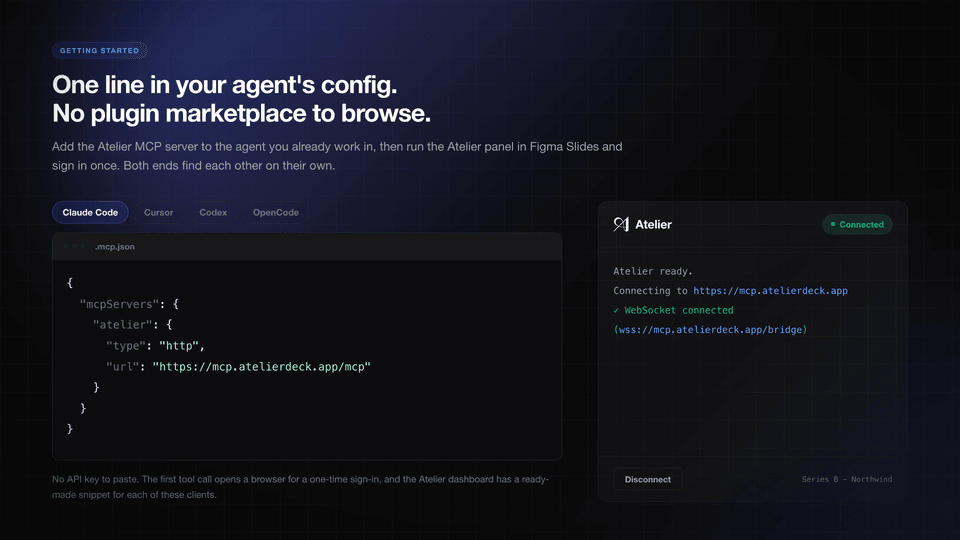Click the Atelier panel title text

653,225
